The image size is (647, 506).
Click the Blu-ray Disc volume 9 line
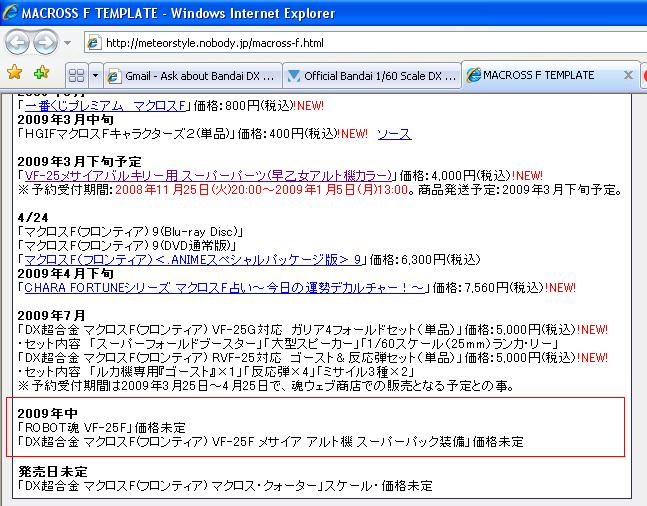[x=130, y=232]
